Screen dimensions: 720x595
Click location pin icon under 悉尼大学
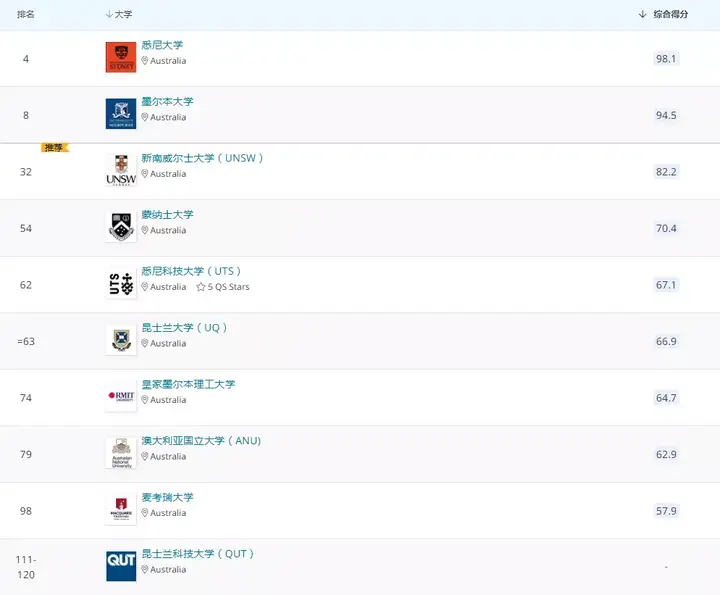pyautogui.click(x=145, y=61)
